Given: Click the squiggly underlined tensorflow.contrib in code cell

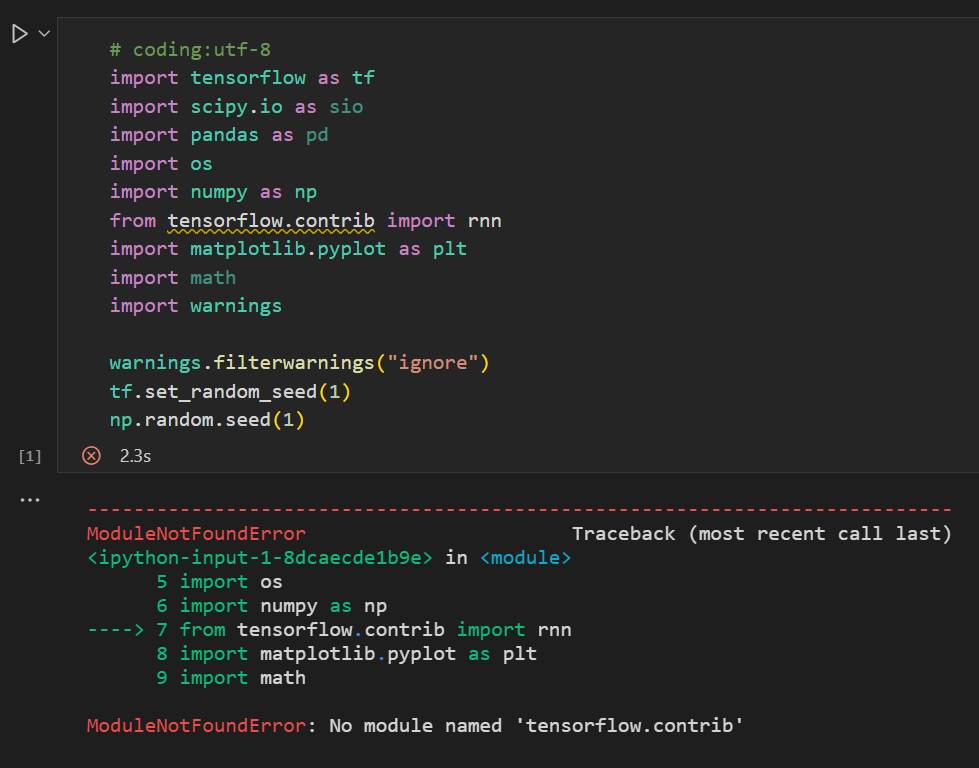Looking at the screenshot, I should tap(271, 220).
